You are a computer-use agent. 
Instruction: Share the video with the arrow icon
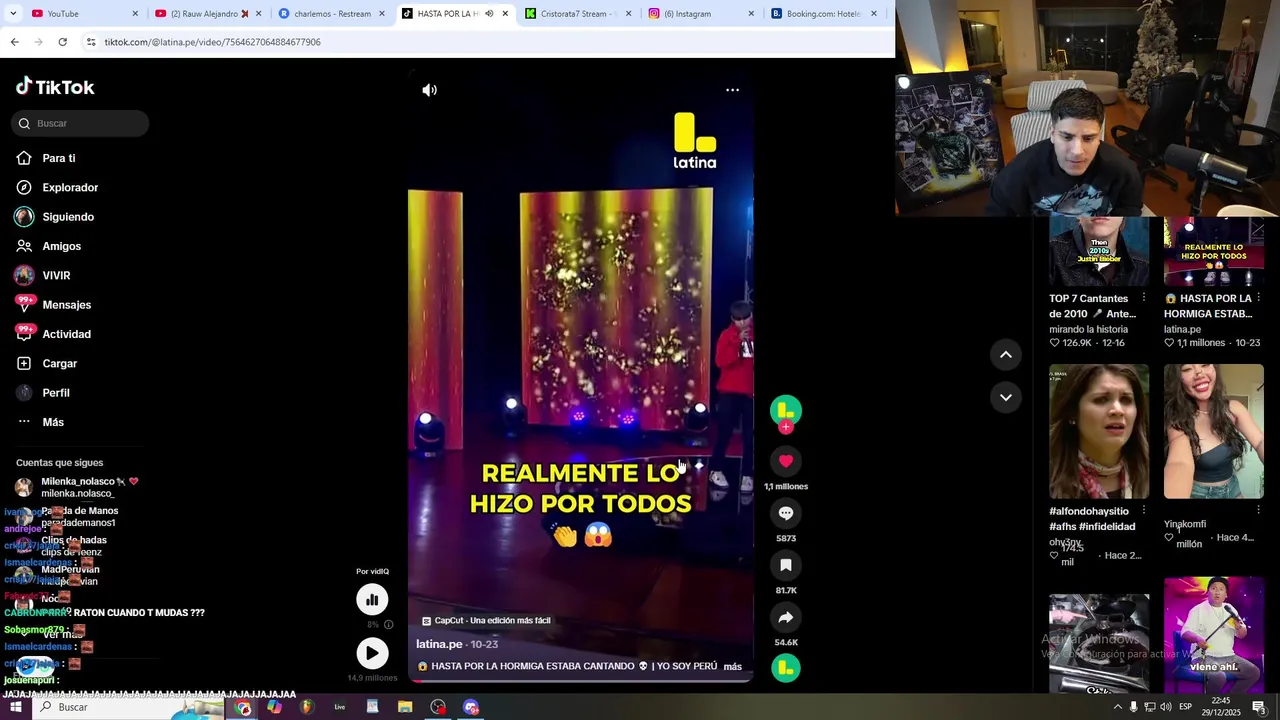786,617
